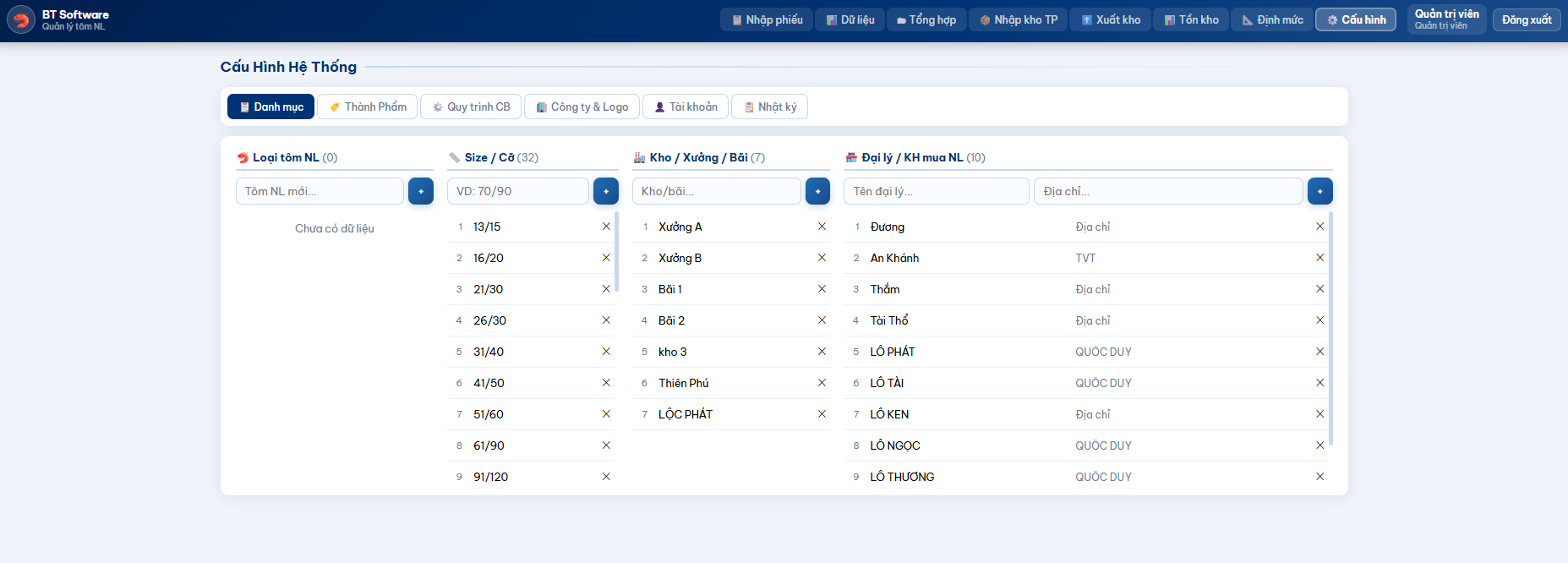Viewport: 1568px width, 563px height.
Task: Go to the Nhật ký tab
Action: pyautogui.click(x=769, y=107)
